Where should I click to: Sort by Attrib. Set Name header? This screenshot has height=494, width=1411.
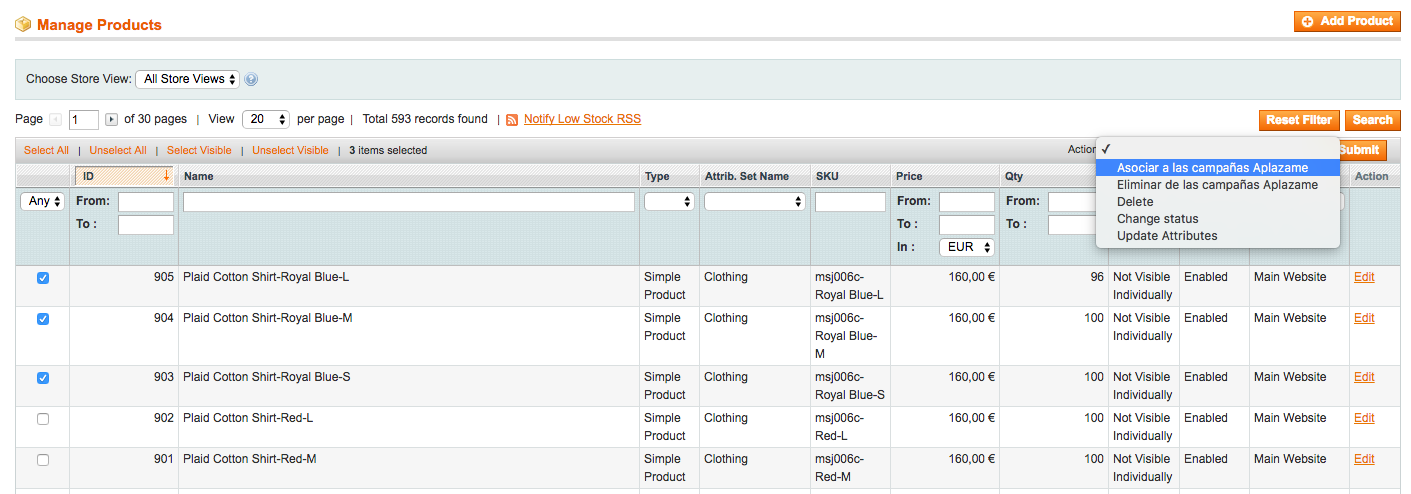pyautogui.click(x=747, y=176)
